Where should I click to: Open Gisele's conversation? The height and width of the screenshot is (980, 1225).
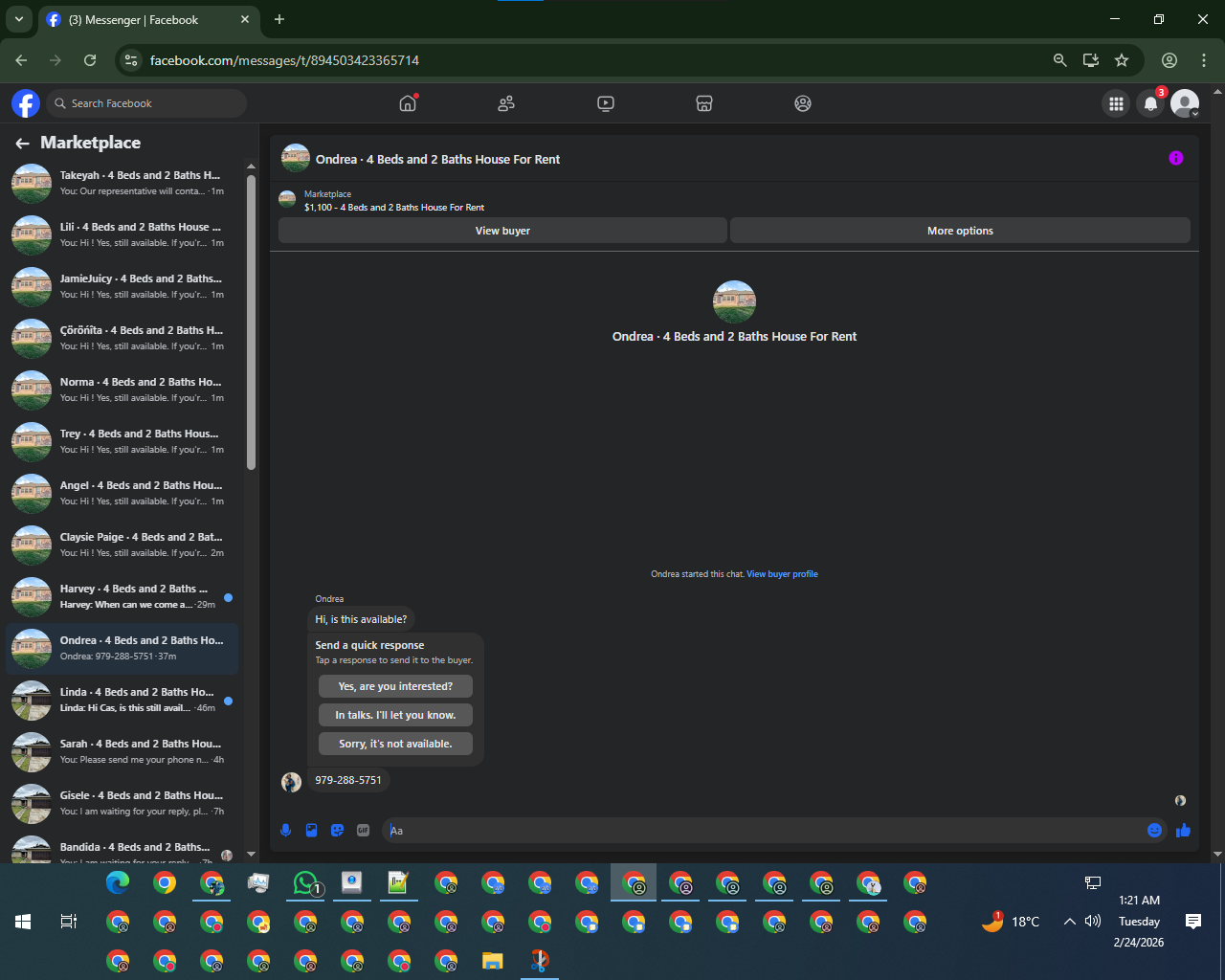122,803
